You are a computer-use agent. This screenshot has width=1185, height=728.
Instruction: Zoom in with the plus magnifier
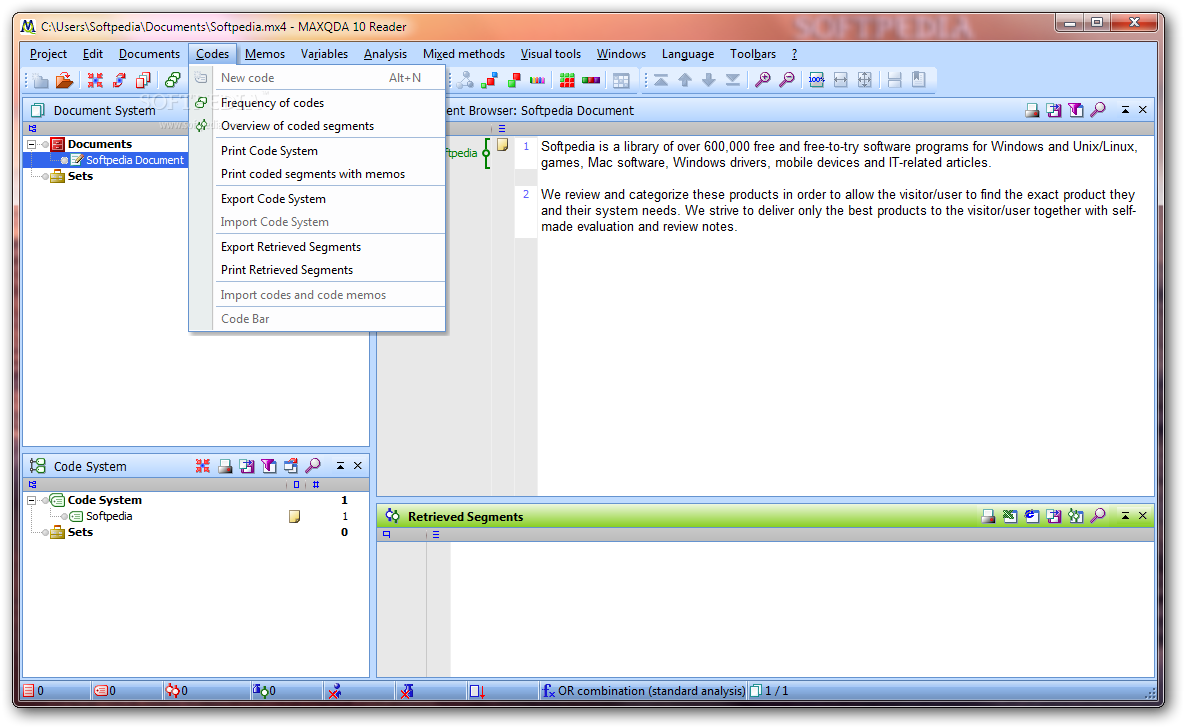[x=763, y=80]
